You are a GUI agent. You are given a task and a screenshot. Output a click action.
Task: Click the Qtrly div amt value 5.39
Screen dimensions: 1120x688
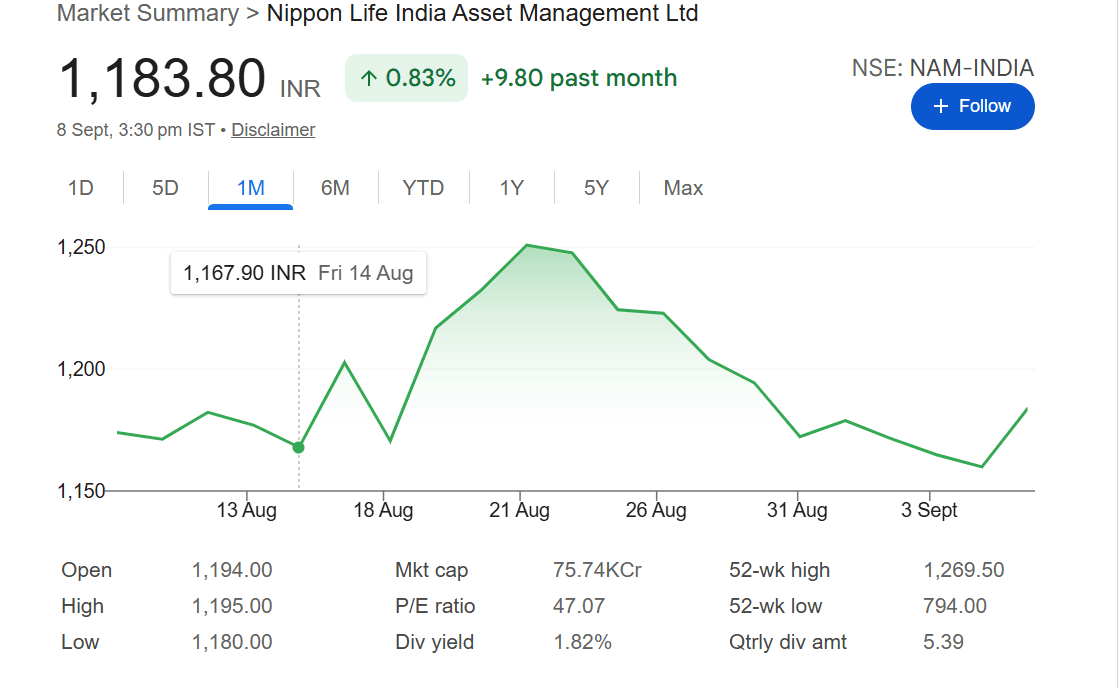point(943,642)
